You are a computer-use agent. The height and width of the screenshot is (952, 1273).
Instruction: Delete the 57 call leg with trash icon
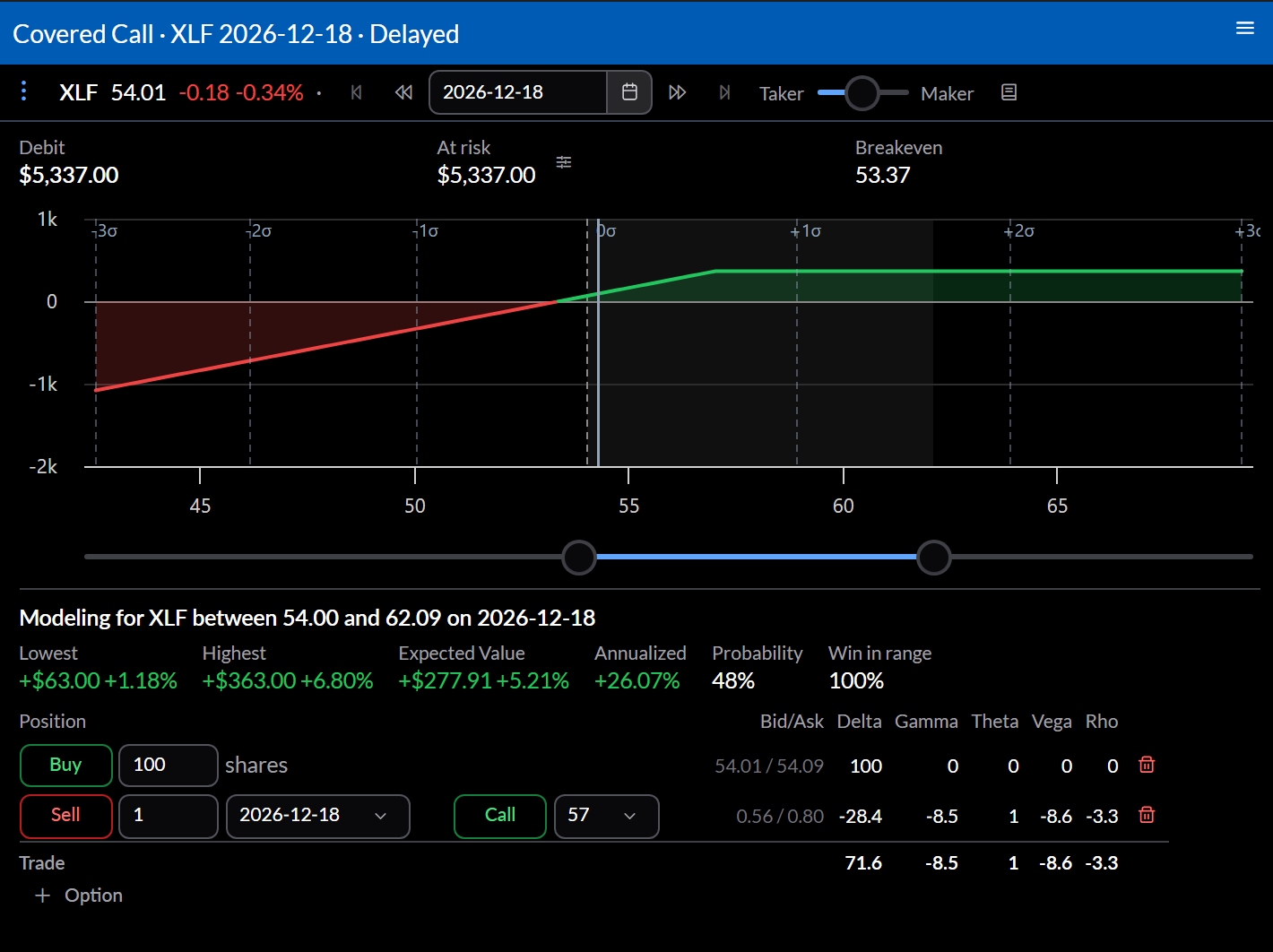(x=1147, y=815)
